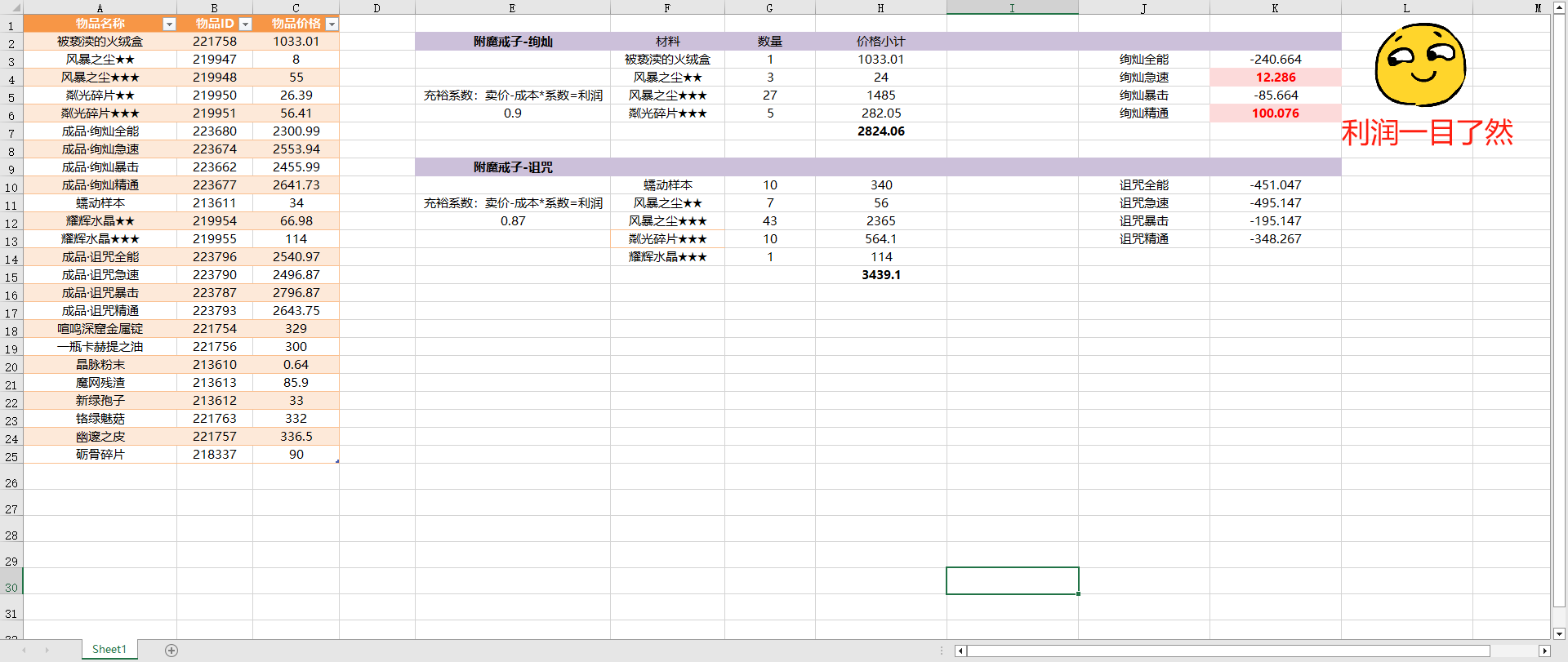Click the next sheet navigation arrow
Viewport: 1568px width, 662px height.
click(x=47, y=651)
